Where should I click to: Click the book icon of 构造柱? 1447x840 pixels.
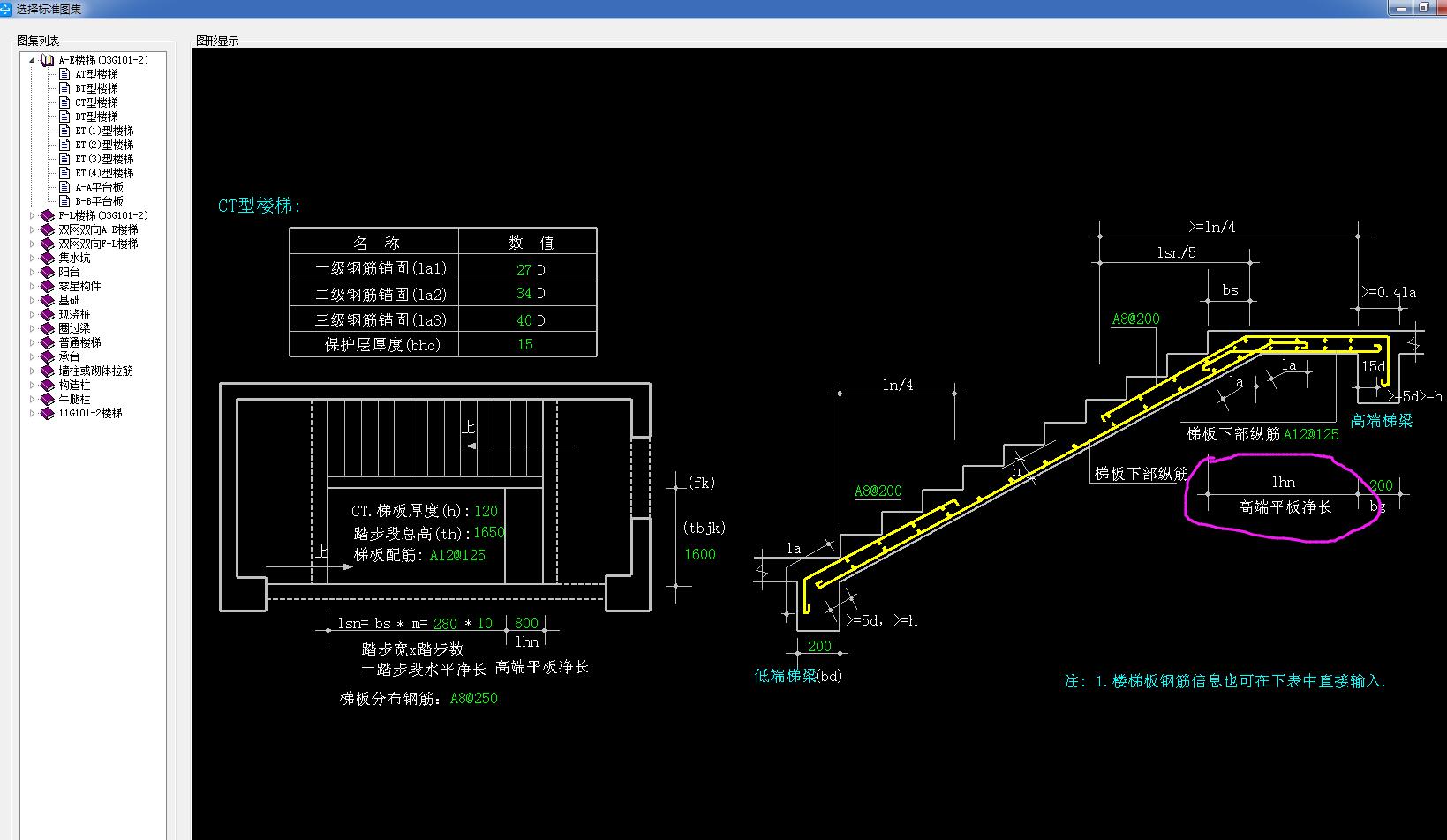pos(48,385)
